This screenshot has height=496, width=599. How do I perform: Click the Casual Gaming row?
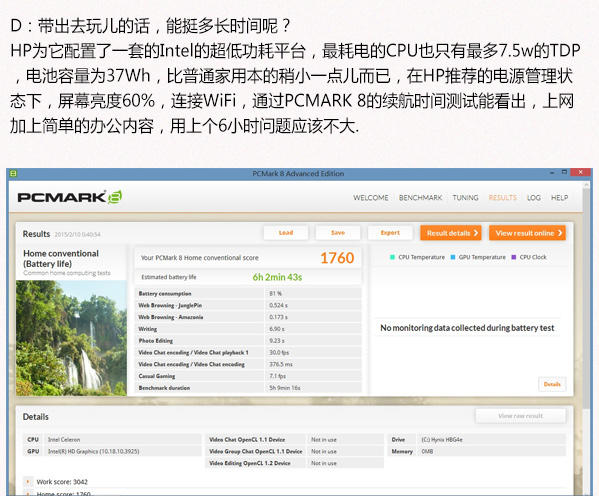[x=248, y=376]
